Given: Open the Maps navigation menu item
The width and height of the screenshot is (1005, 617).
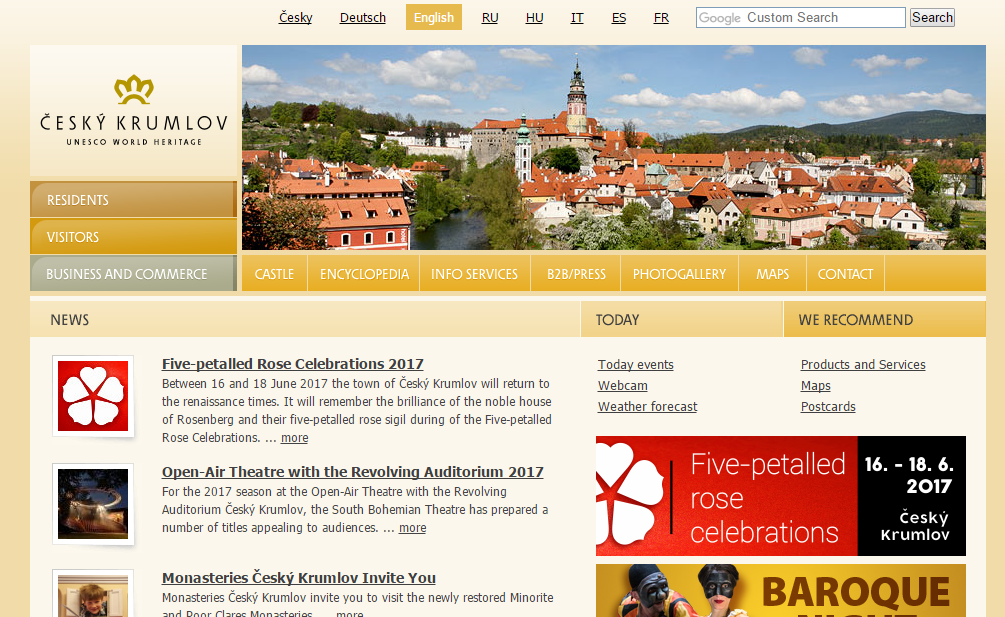Looking at the screenshot, I should coord(772,274).
